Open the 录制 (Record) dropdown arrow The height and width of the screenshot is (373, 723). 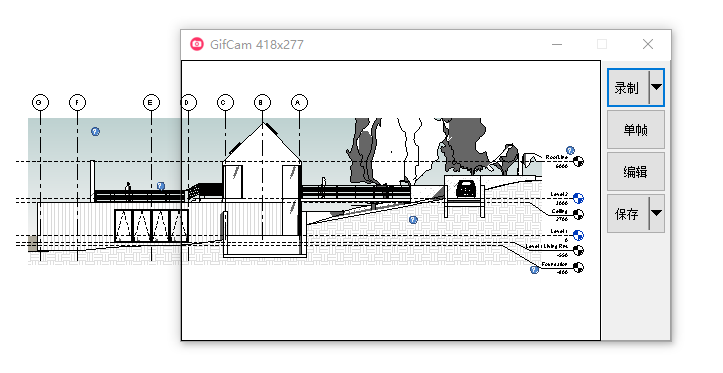point(657,87)
